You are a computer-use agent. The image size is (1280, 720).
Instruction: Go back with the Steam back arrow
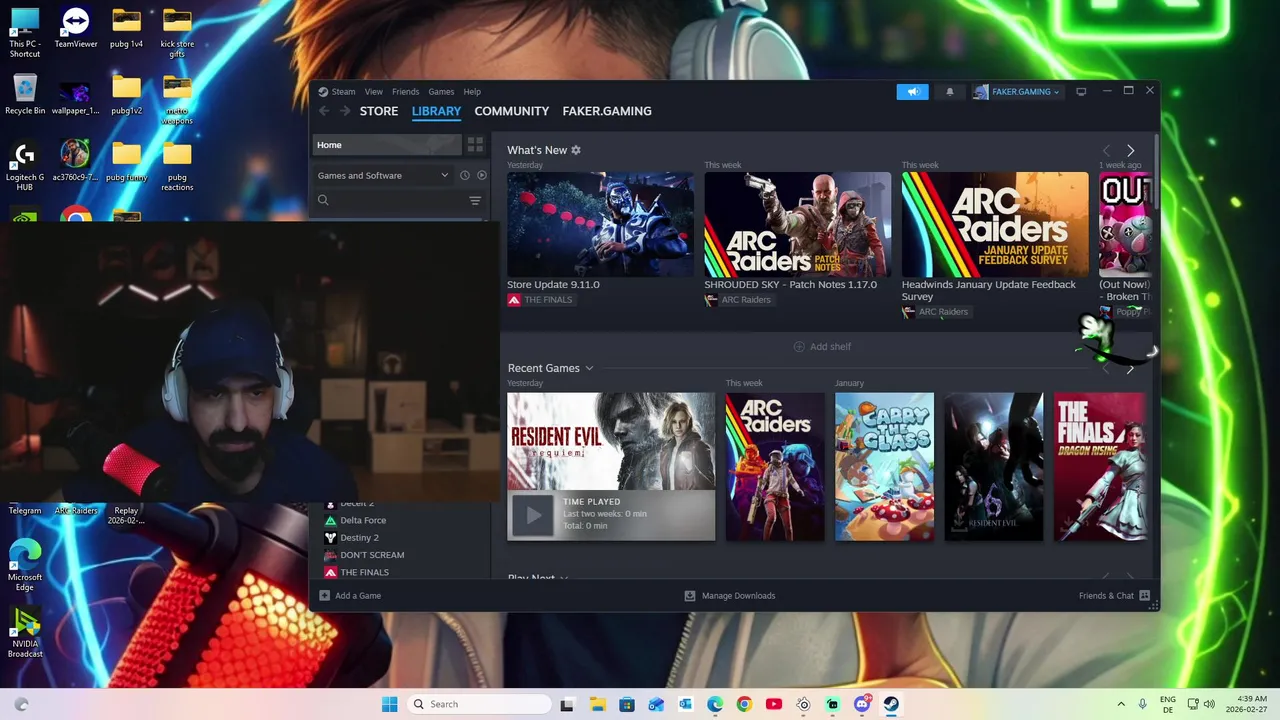[323, 111]
